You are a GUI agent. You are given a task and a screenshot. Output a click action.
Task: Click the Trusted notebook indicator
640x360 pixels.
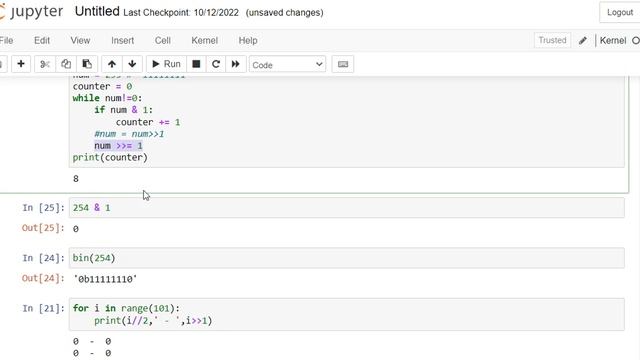point(552,40)
